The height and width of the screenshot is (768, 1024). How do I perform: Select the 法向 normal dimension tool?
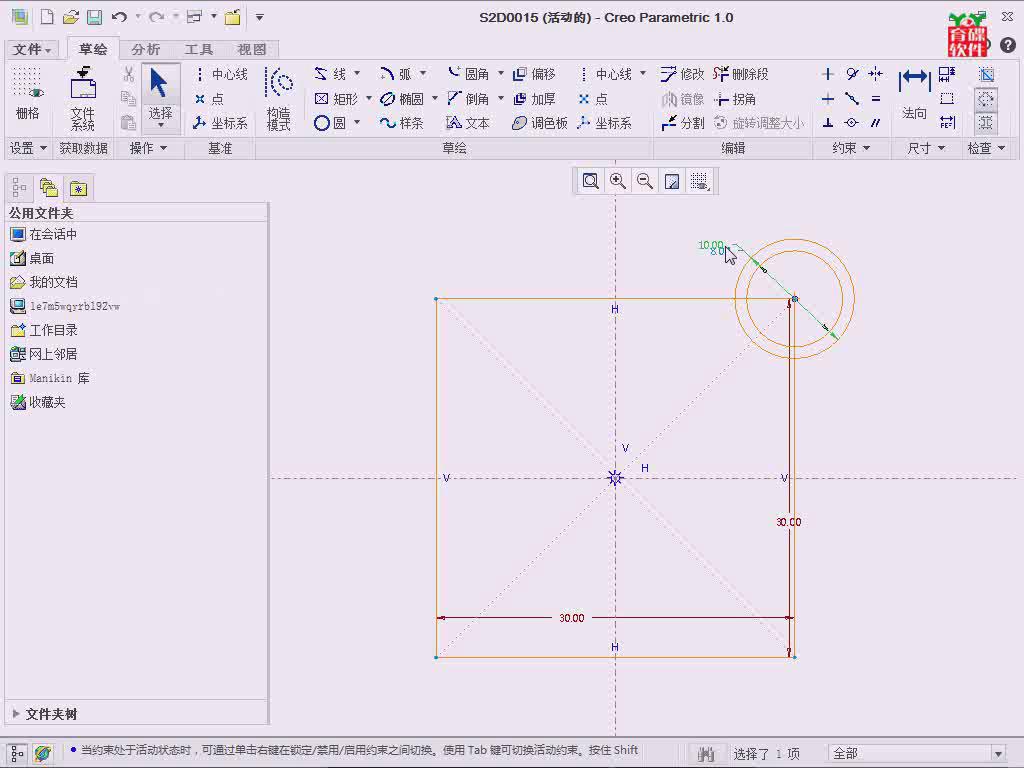[x=914, y=93]
